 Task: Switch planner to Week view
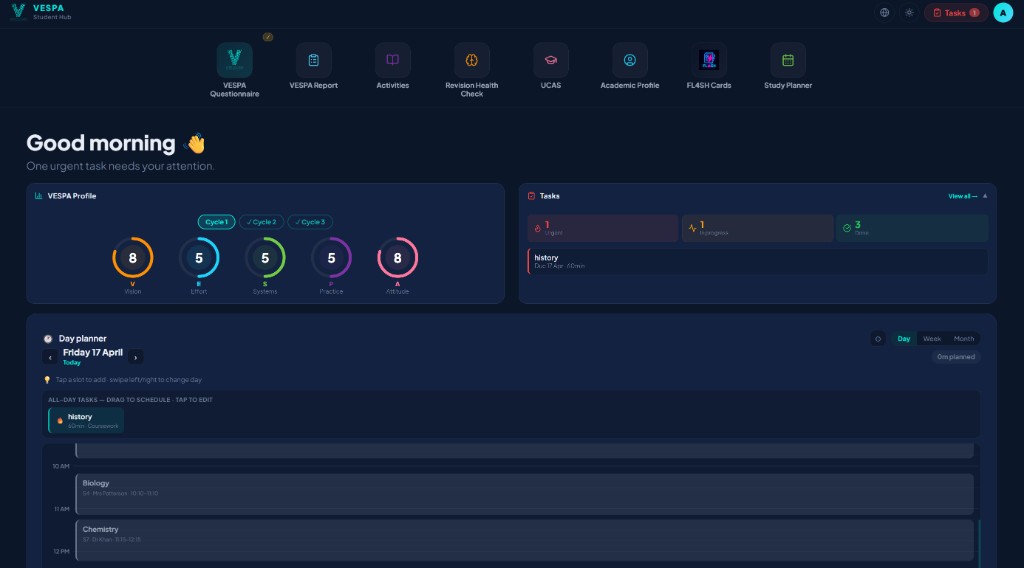click(932, 339)
